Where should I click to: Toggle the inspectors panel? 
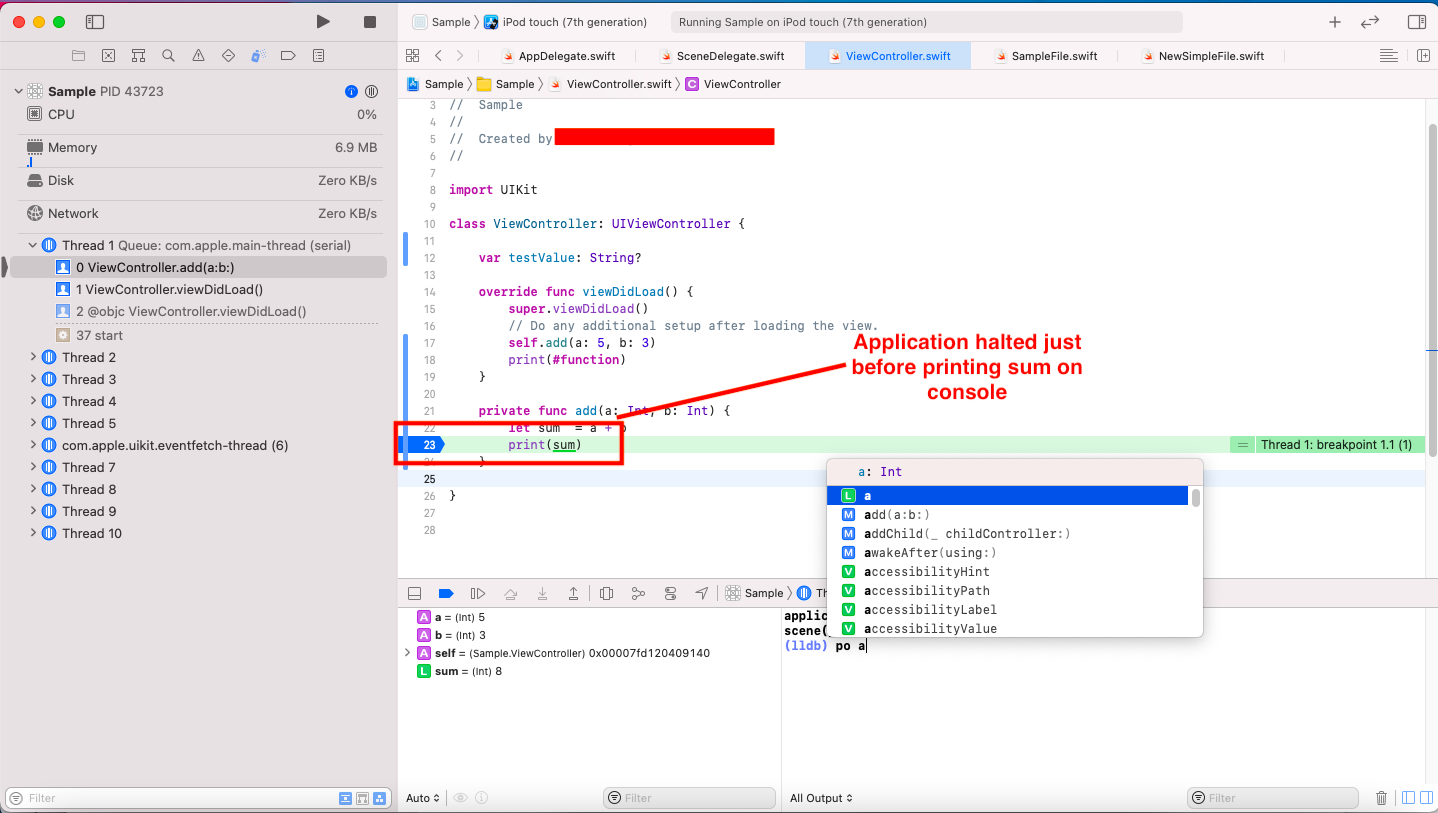pos(1416,22)
